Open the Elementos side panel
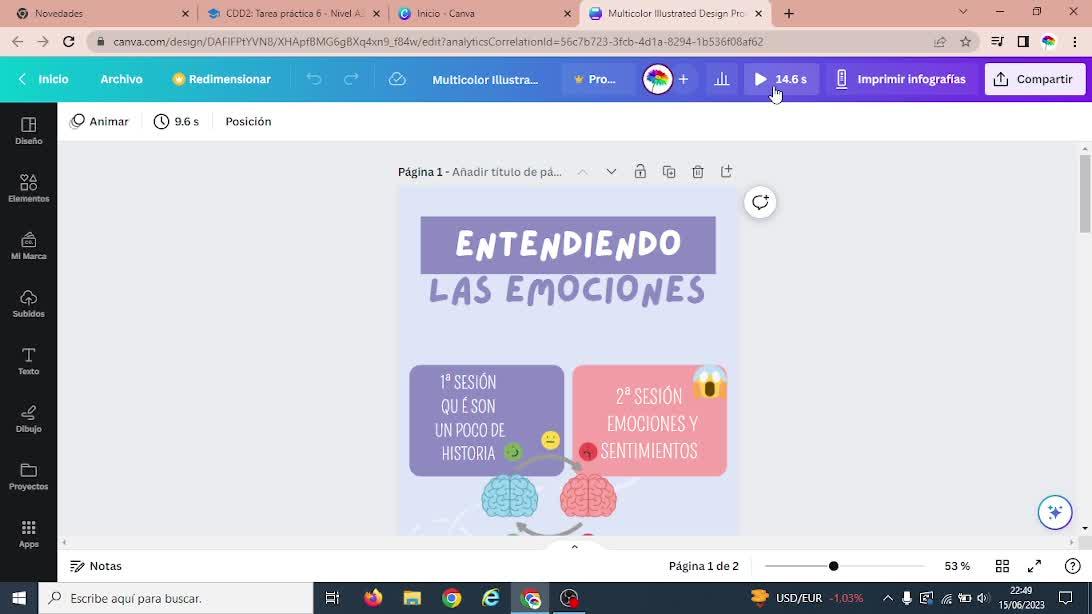Image resolution: width=1092 pixels, height=614 pixels. click(29, 188)
